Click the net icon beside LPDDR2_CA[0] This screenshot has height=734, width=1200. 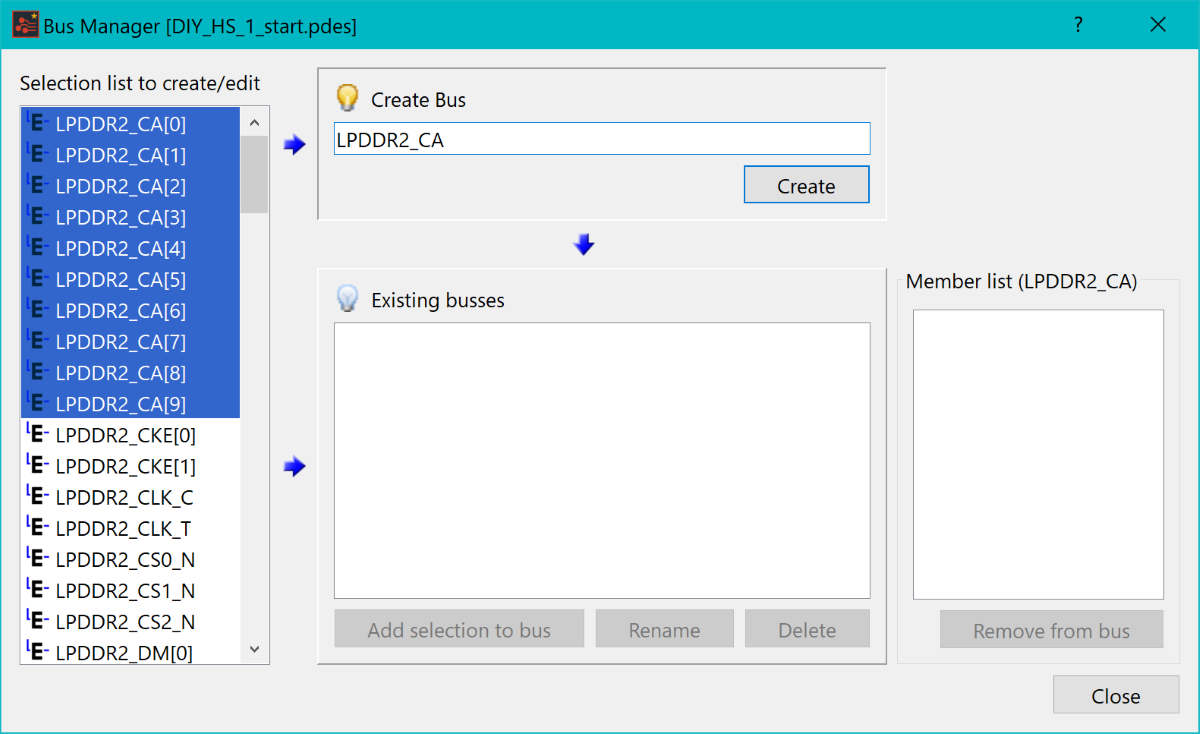(x=37, y=124)
